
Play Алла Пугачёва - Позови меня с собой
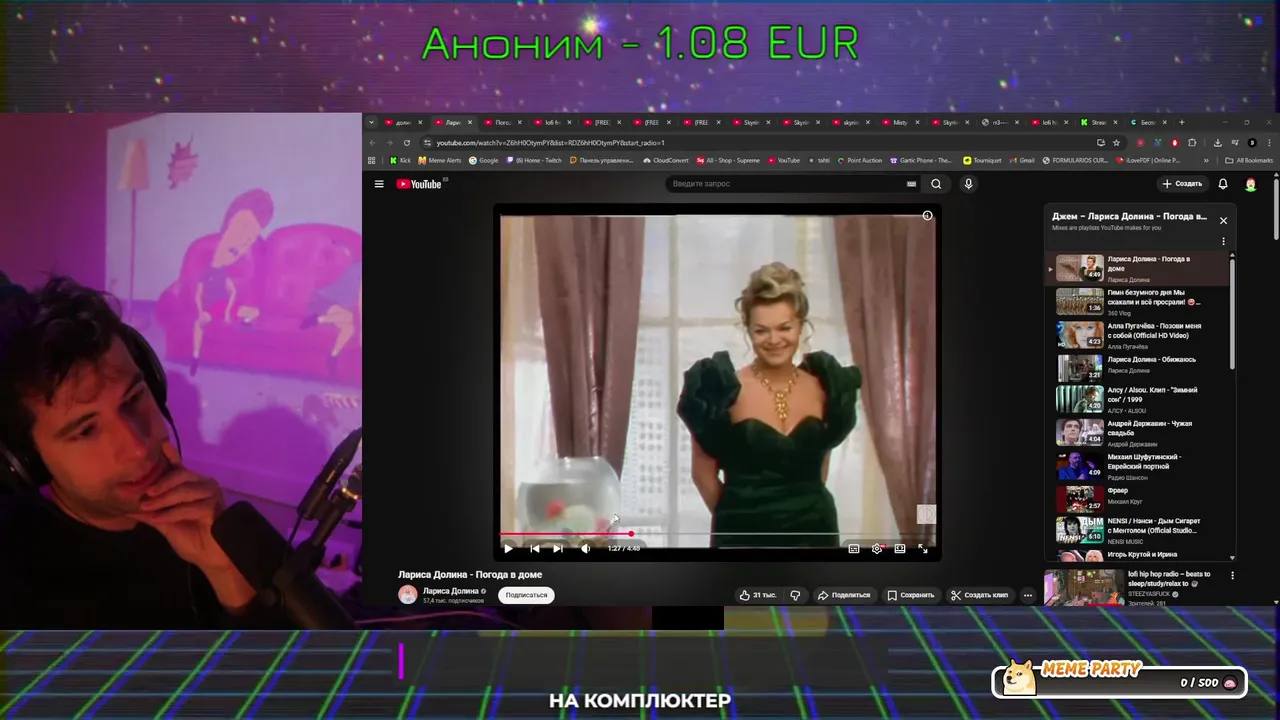1138,334
